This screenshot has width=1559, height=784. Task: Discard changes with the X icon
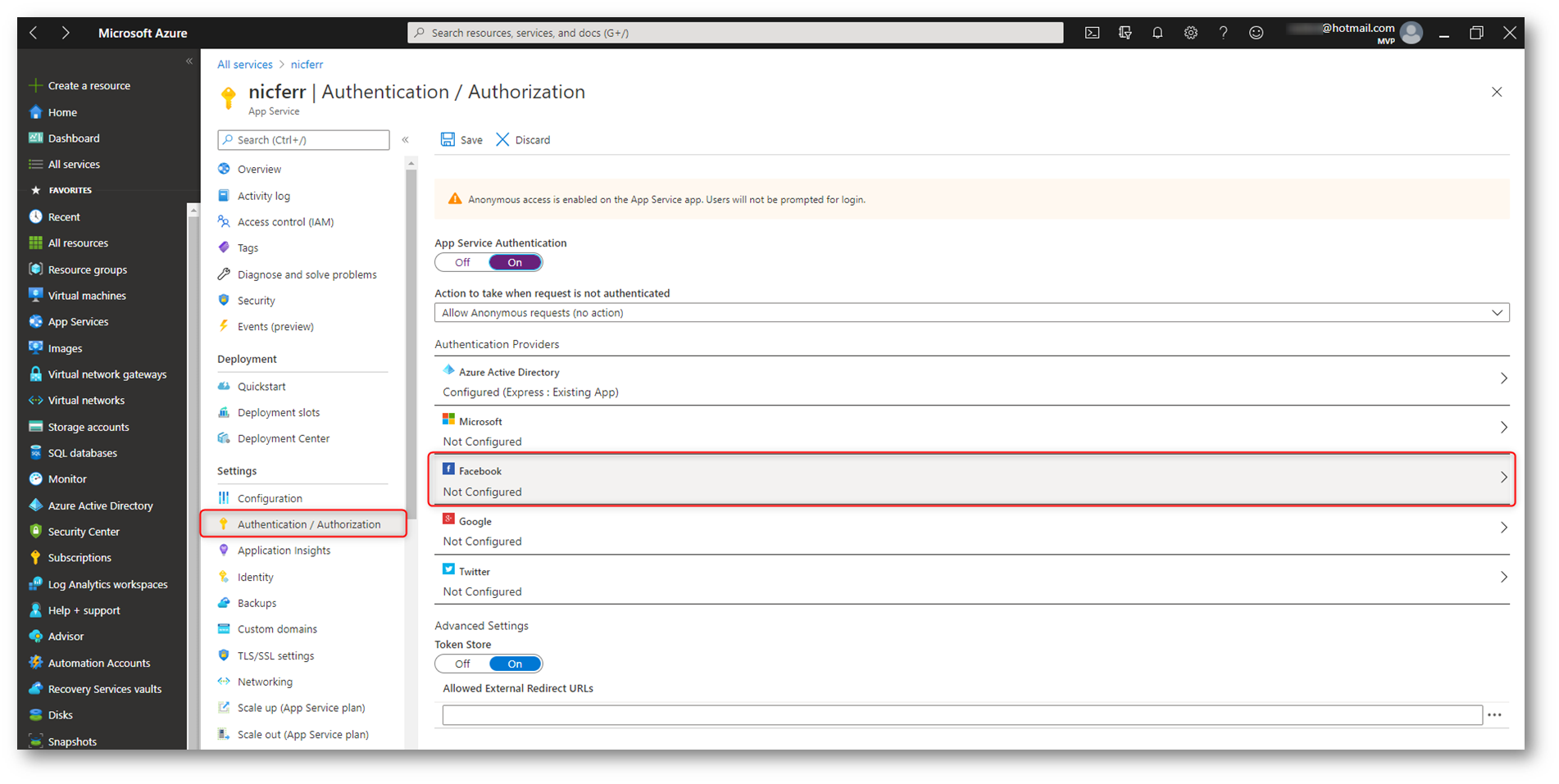click(x=502, y=139)
